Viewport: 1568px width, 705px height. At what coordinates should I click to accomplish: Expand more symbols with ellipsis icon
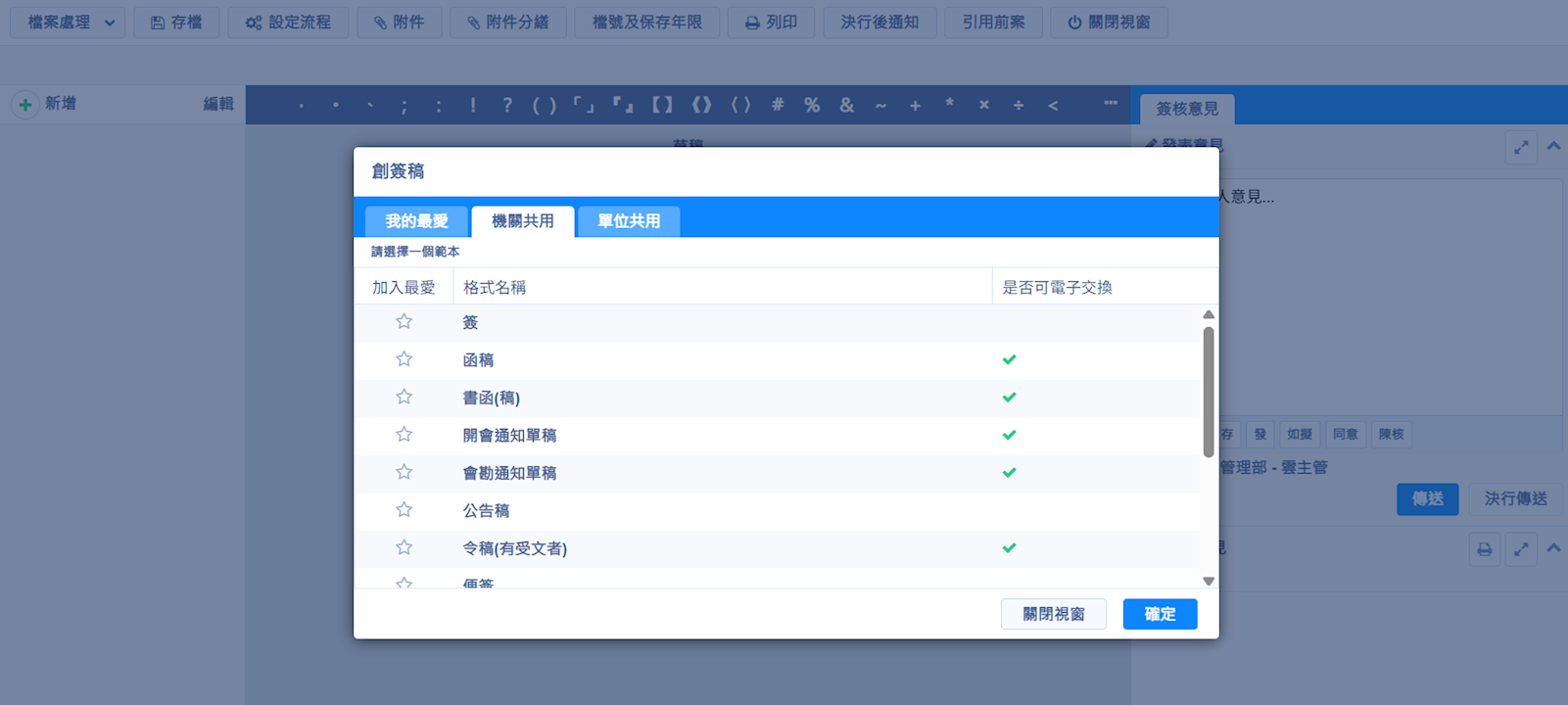pos(1110,104)
